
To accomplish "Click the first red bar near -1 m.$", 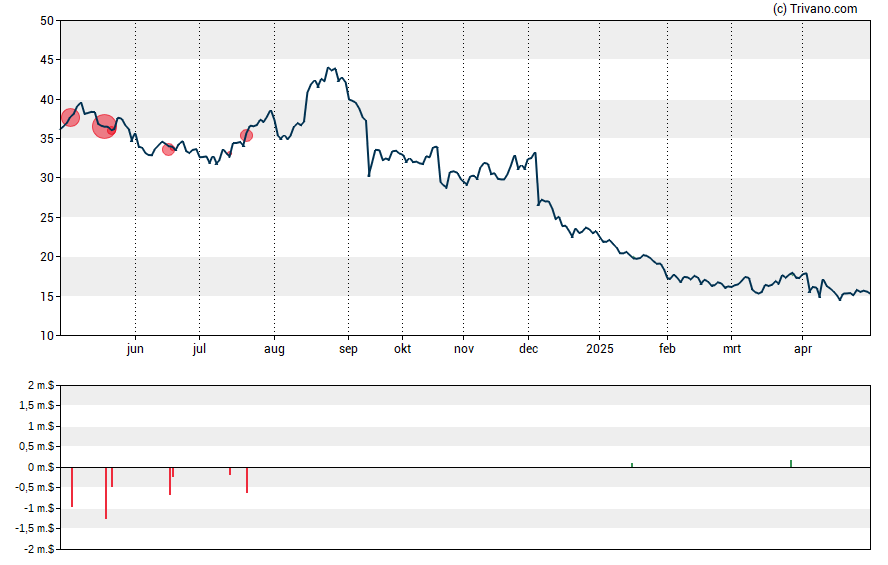I will coord(72,487).
